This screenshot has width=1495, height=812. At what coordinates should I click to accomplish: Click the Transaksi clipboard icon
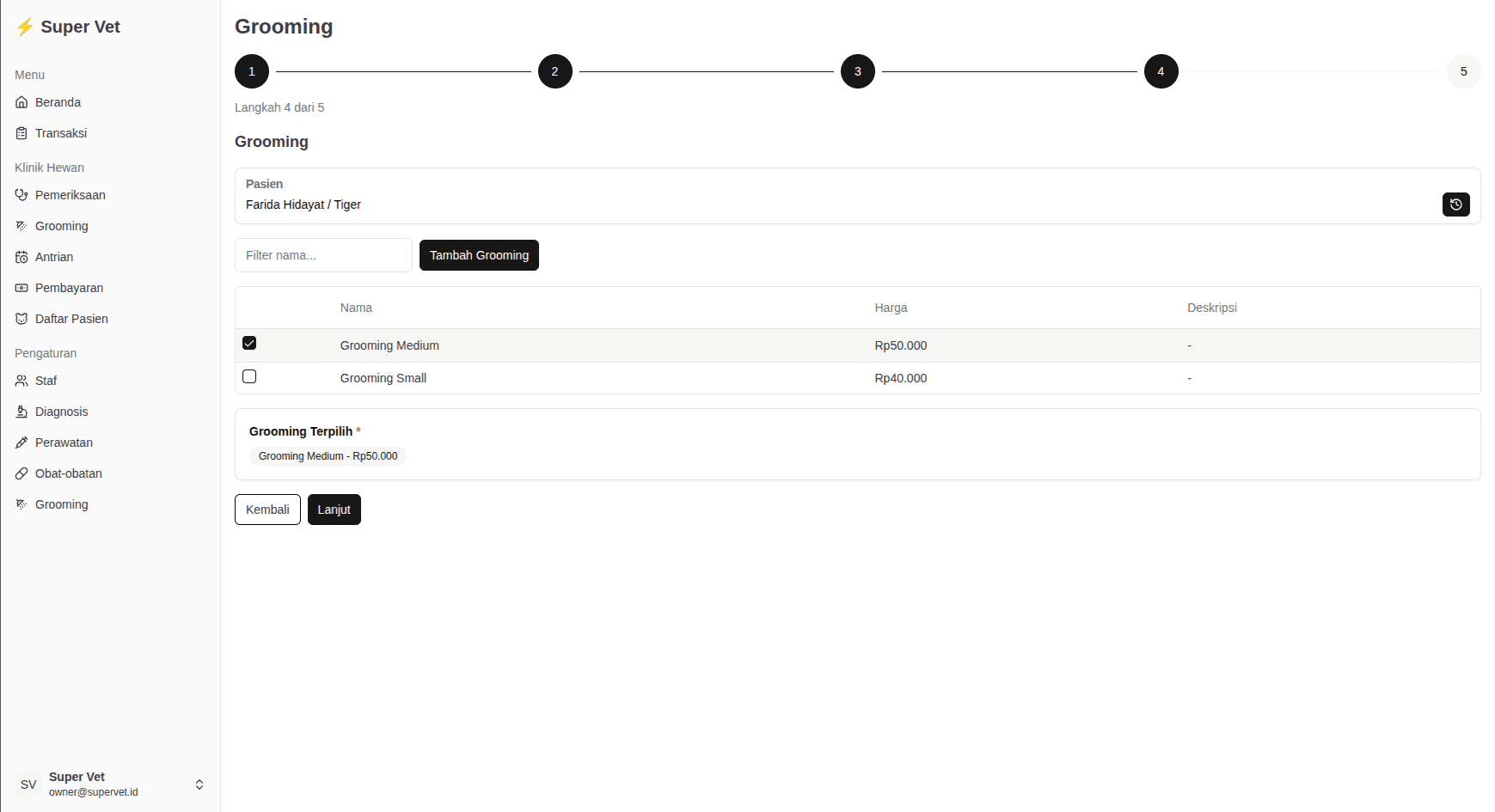point(21,133)
